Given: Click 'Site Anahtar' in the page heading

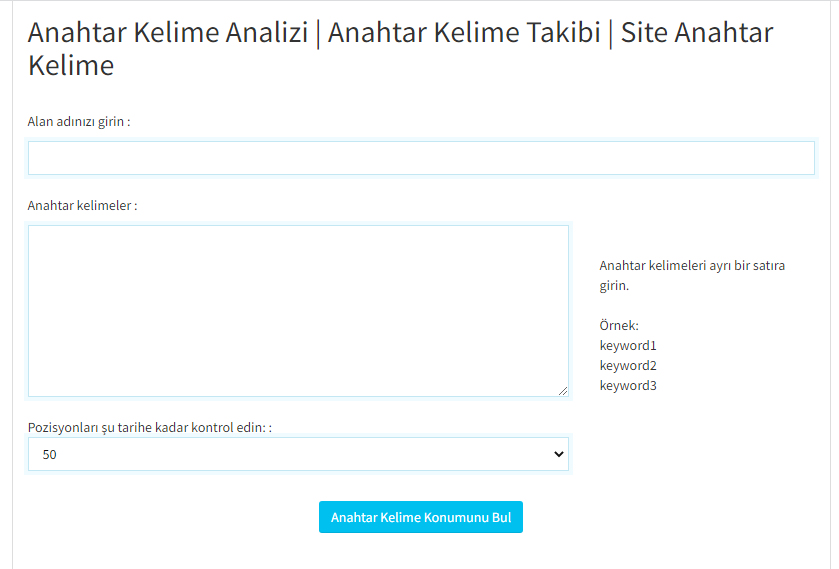Looking at the screenshot, I should [x=697, y=32].
